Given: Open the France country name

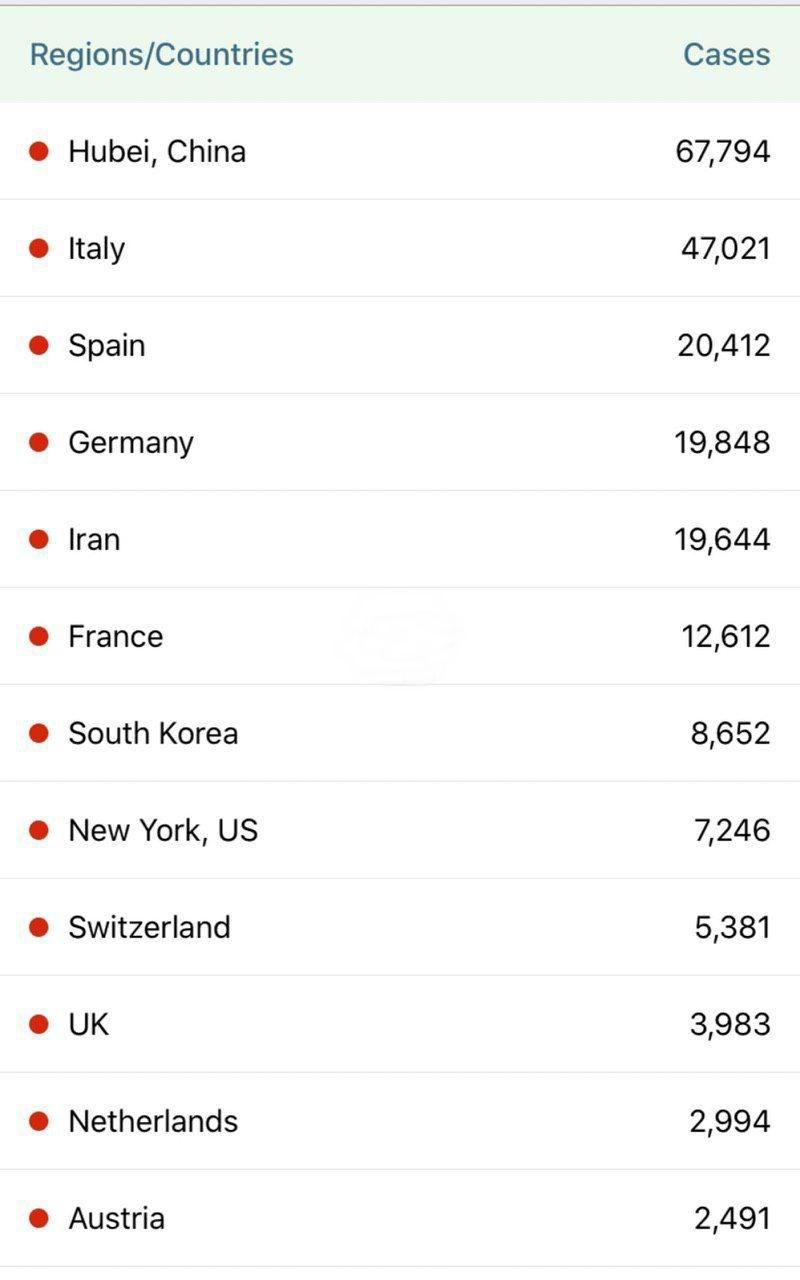Looking at the screenshot, I should 115,636.
